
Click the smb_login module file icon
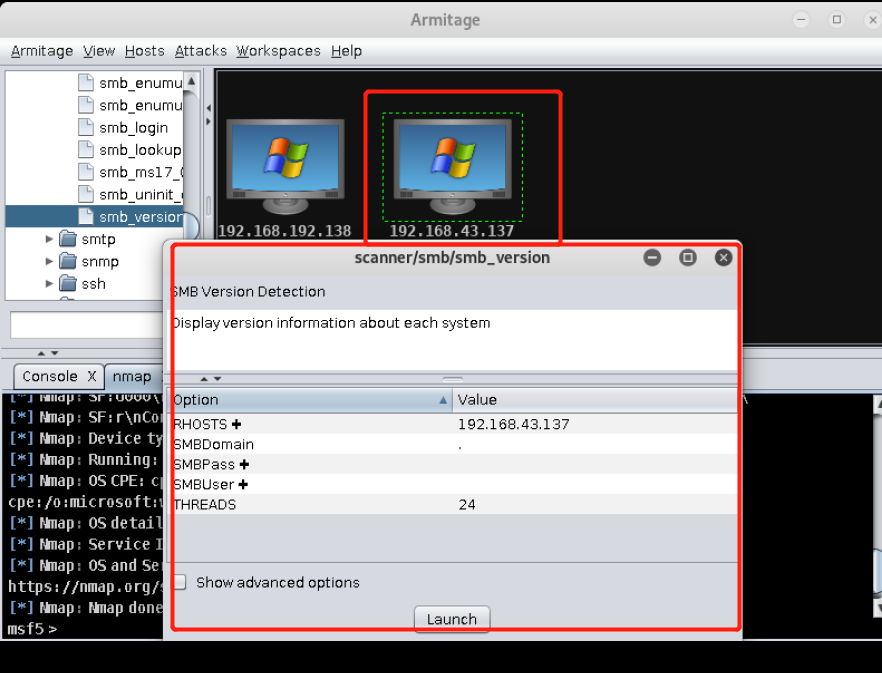pos(86,127)
